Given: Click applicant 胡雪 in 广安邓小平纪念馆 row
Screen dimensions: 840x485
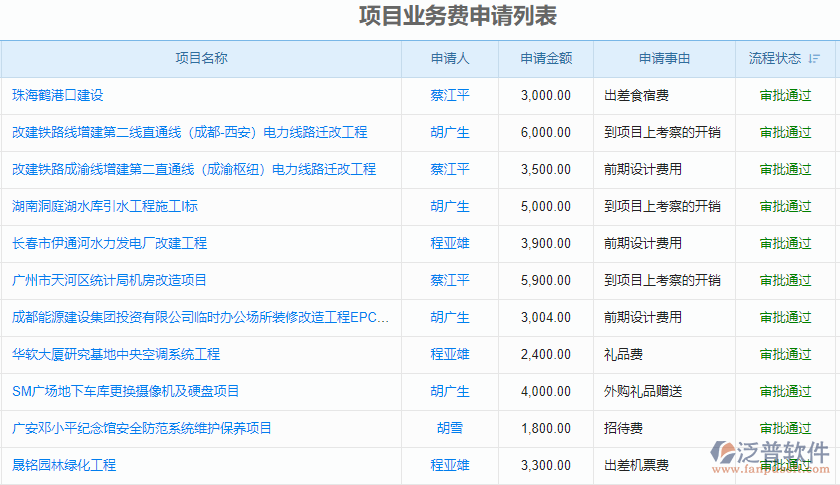Looking at the screenshot, I should tap(450, 428).
